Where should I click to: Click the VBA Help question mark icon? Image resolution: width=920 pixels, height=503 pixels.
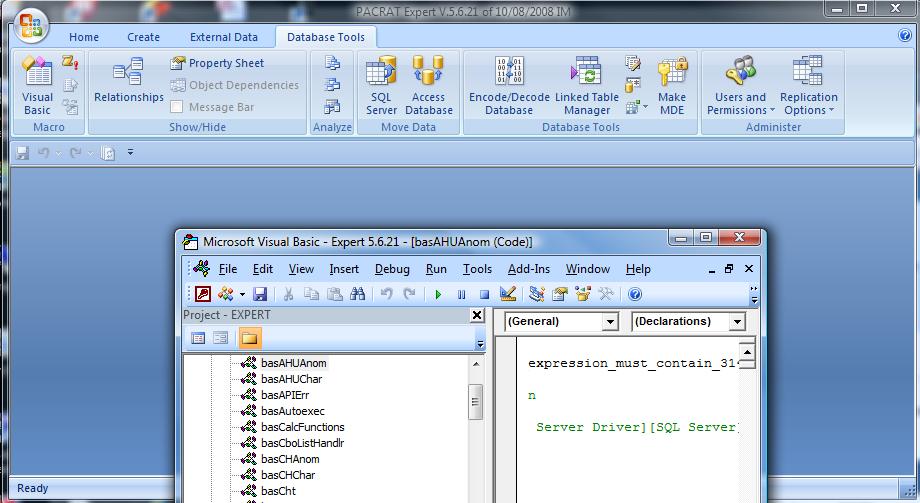click(x=634, y=294)
